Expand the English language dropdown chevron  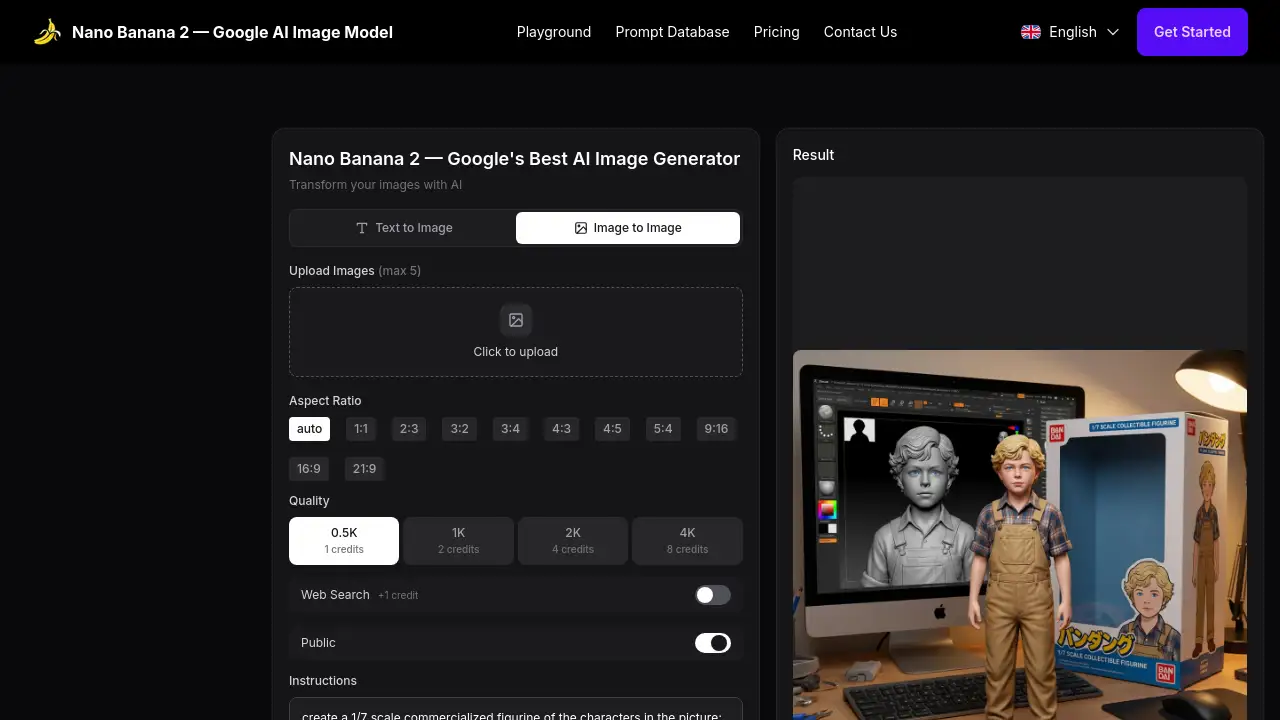pyautogui.click(x=1113, y=32)
